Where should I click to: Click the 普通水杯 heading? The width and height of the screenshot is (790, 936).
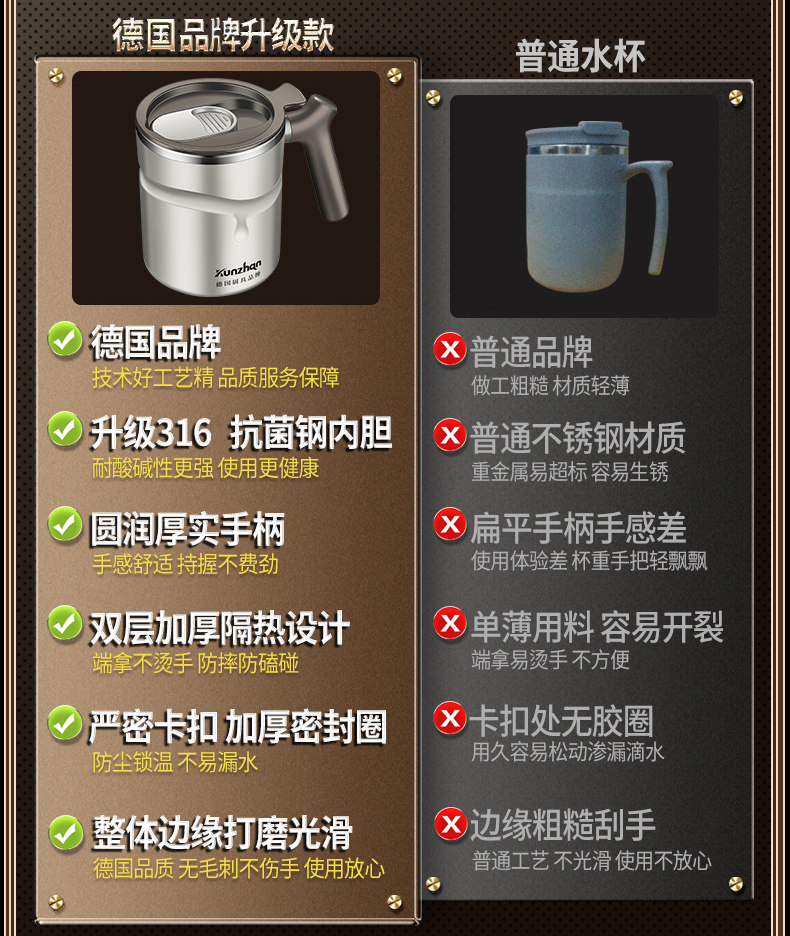click(x=580, y=57)
